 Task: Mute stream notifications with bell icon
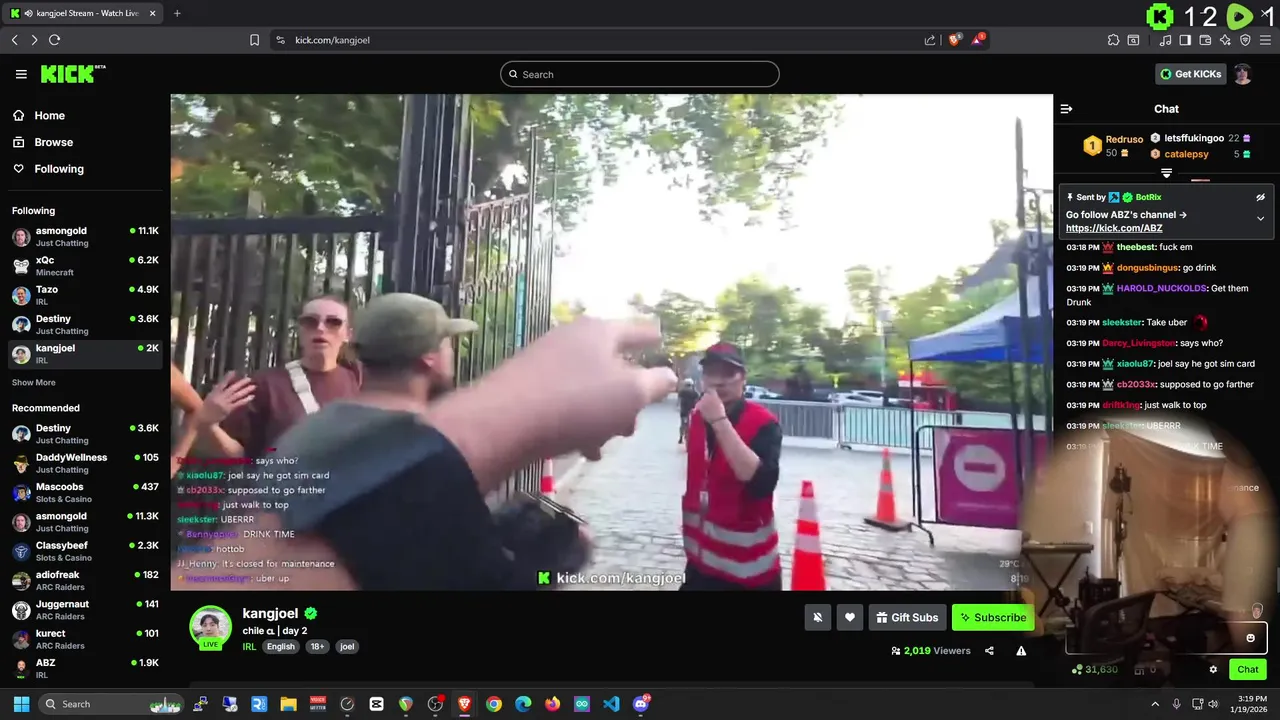click(817, 618)
